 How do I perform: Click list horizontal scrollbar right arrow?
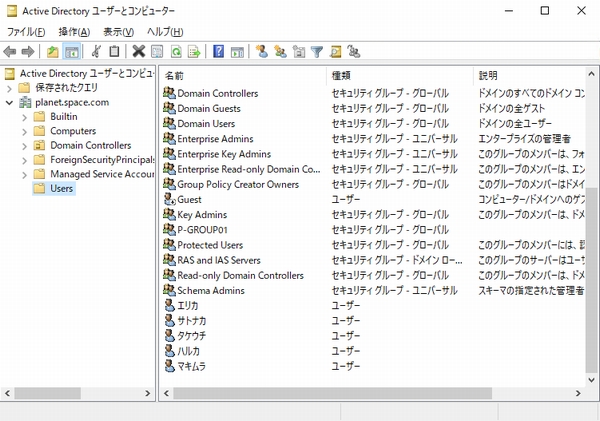578,393
